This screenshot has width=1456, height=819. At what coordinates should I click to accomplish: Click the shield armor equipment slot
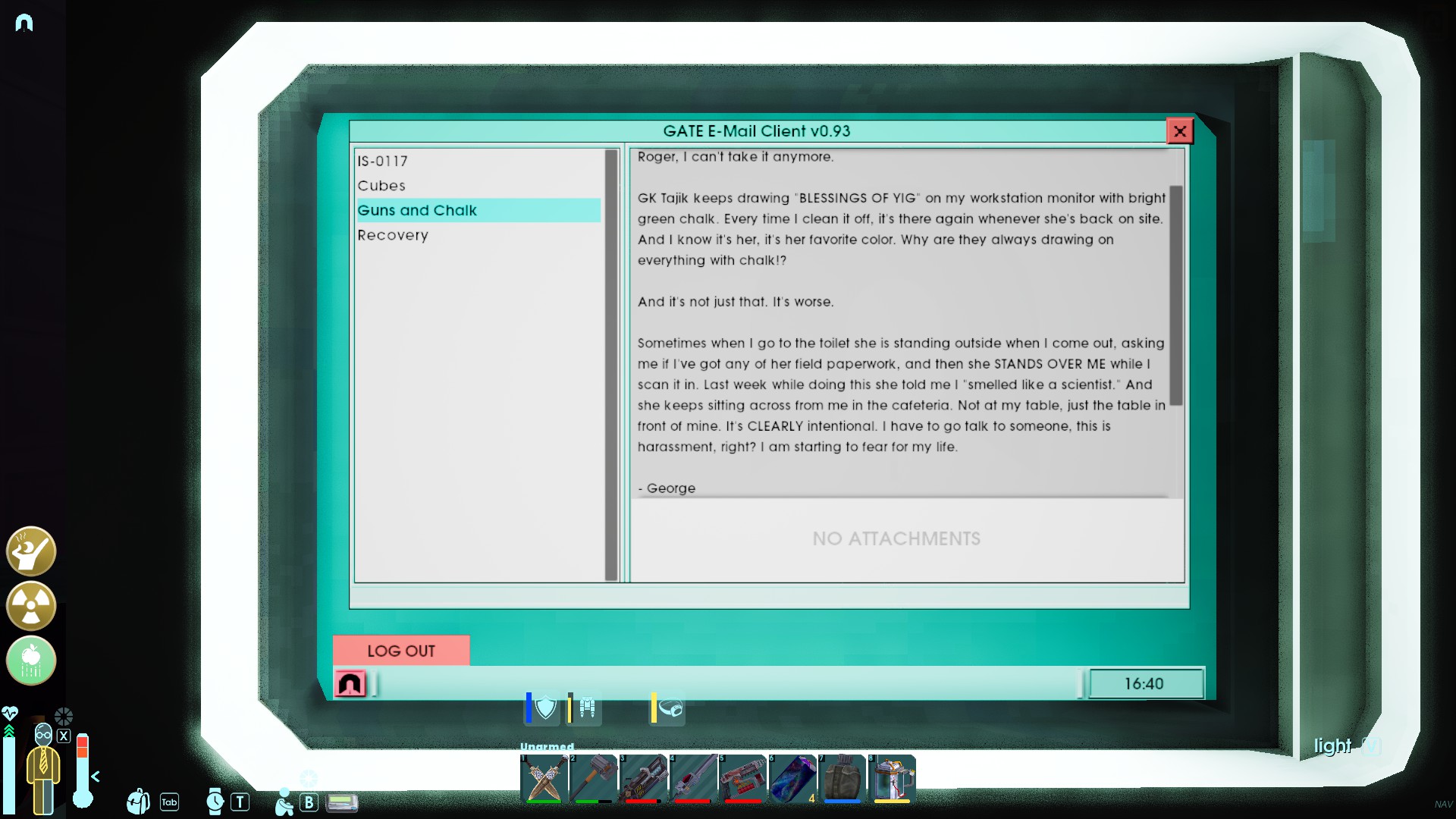(x=543, y=708)
